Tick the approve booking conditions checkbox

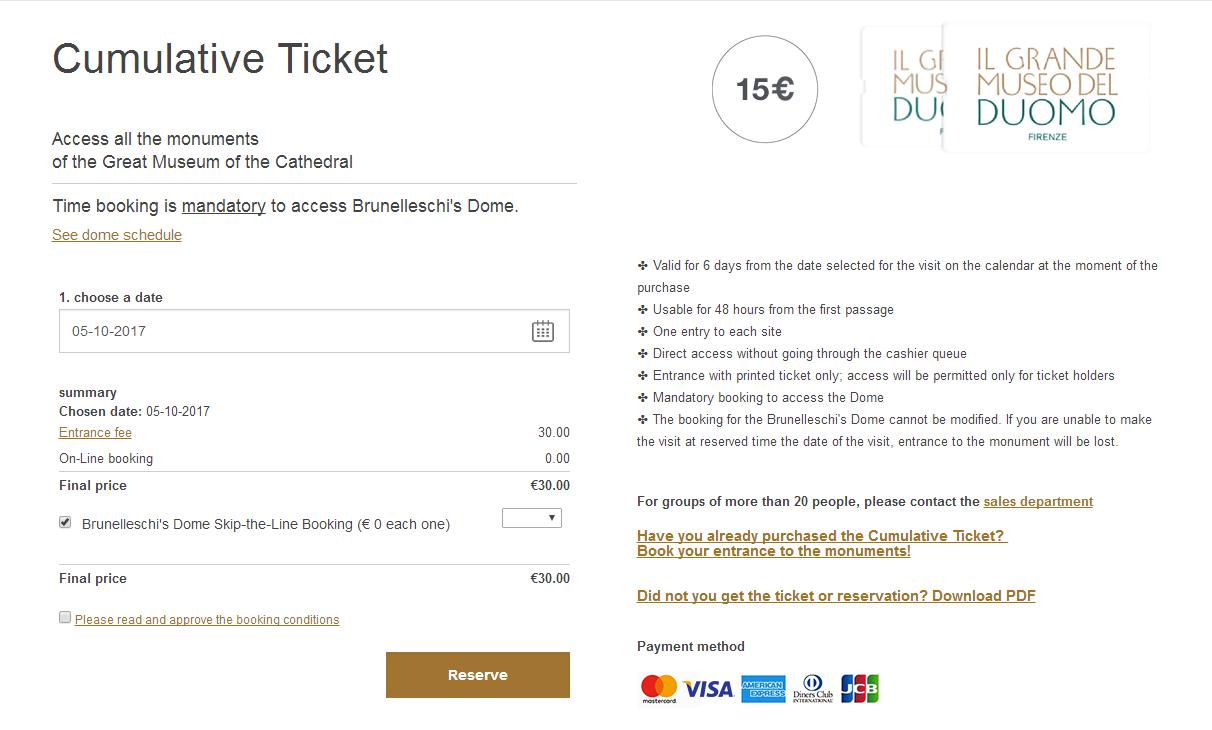(65, 618)
